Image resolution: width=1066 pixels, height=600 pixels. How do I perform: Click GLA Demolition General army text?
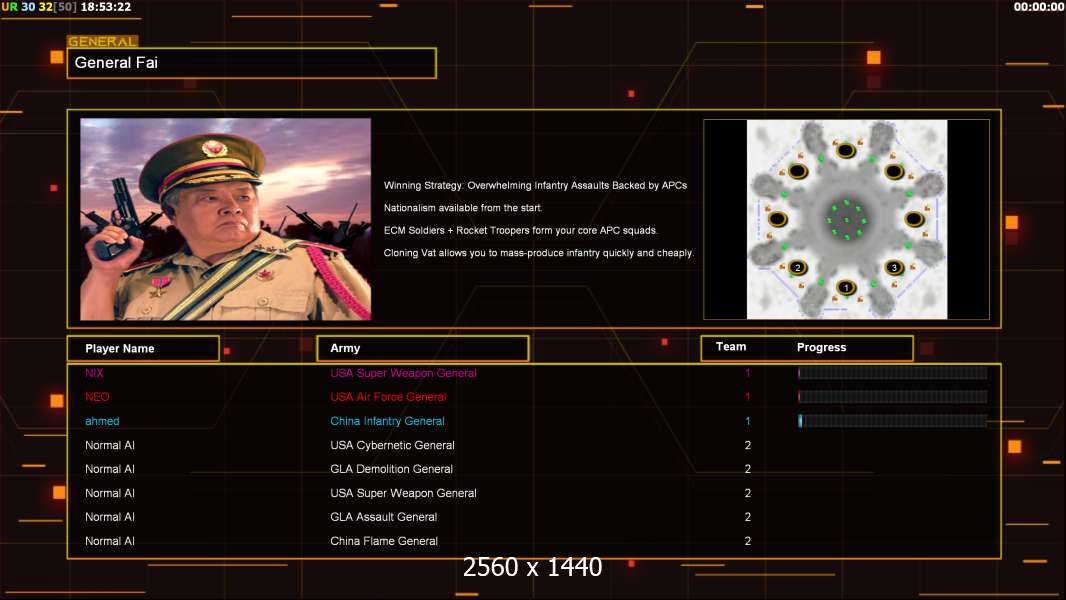click(392, 469)
